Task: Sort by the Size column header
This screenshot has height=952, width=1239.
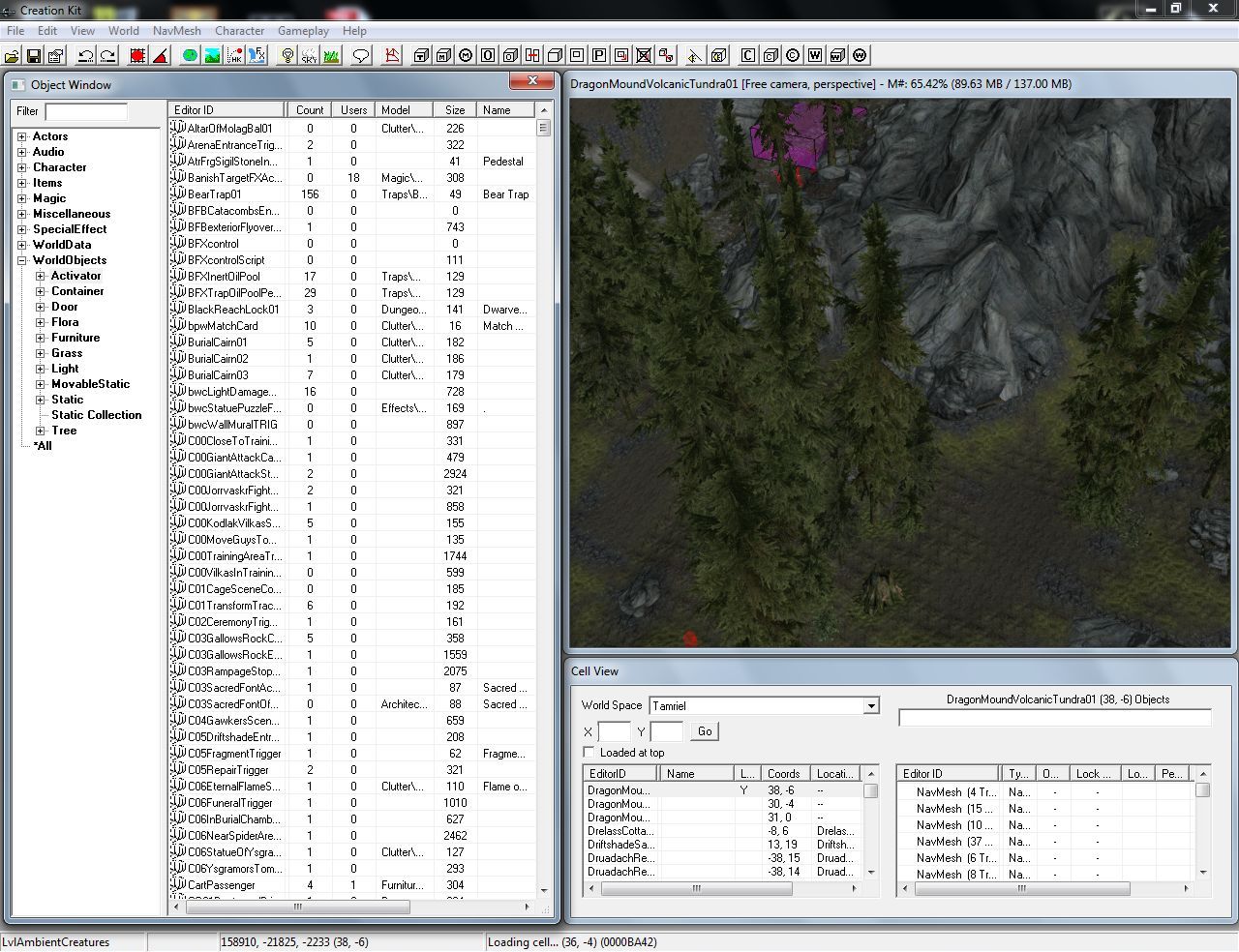Action: [455, 110]
